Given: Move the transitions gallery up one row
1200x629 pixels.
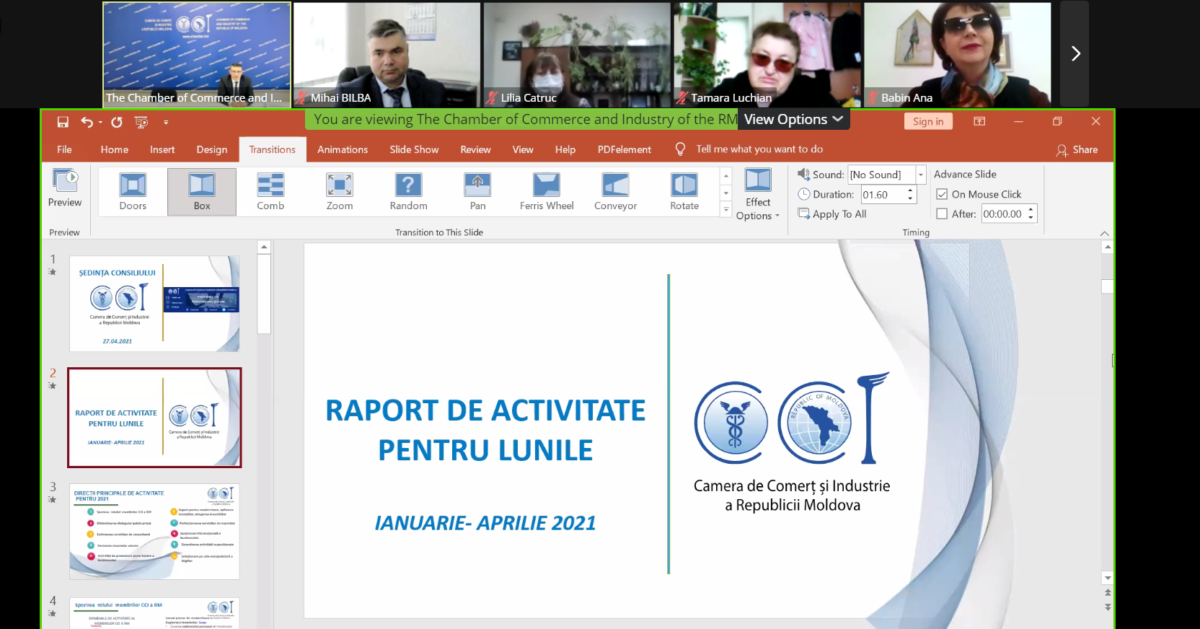Looking at the screenshot, I should (726, 176).
